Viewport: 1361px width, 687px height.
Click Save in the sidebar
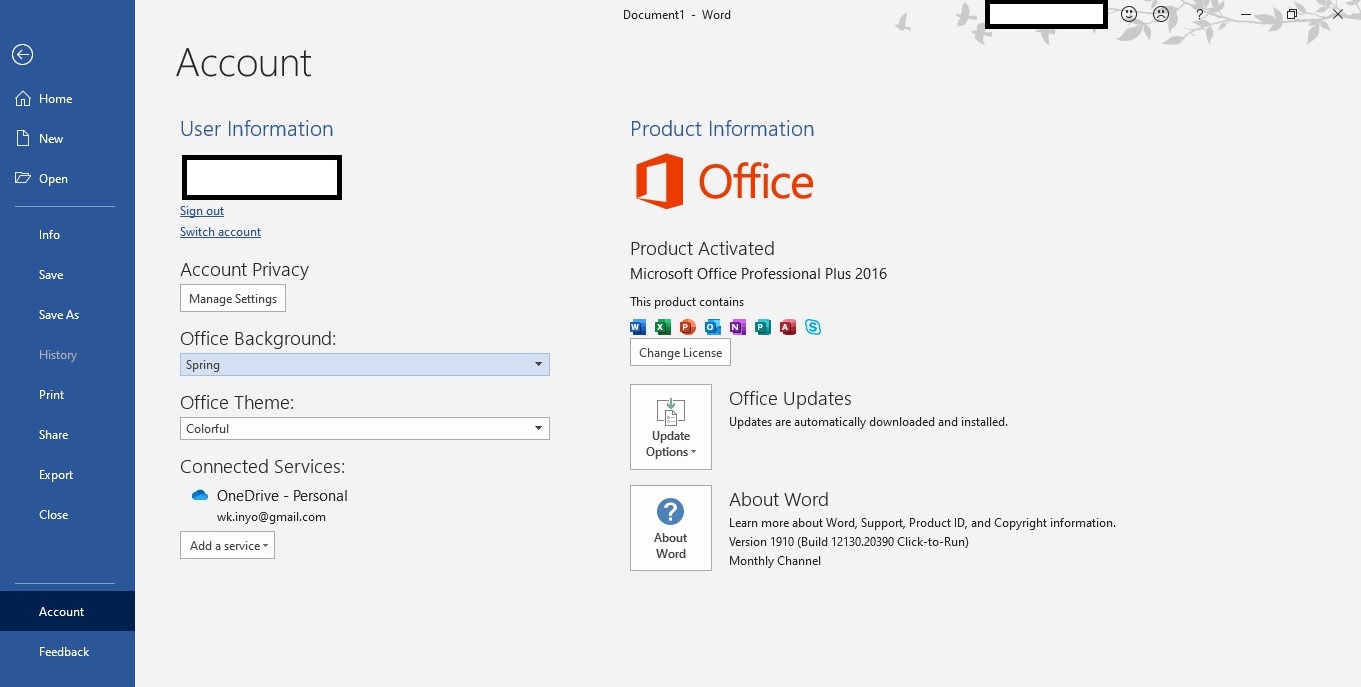pyautogui.click(x=67, y=275)
